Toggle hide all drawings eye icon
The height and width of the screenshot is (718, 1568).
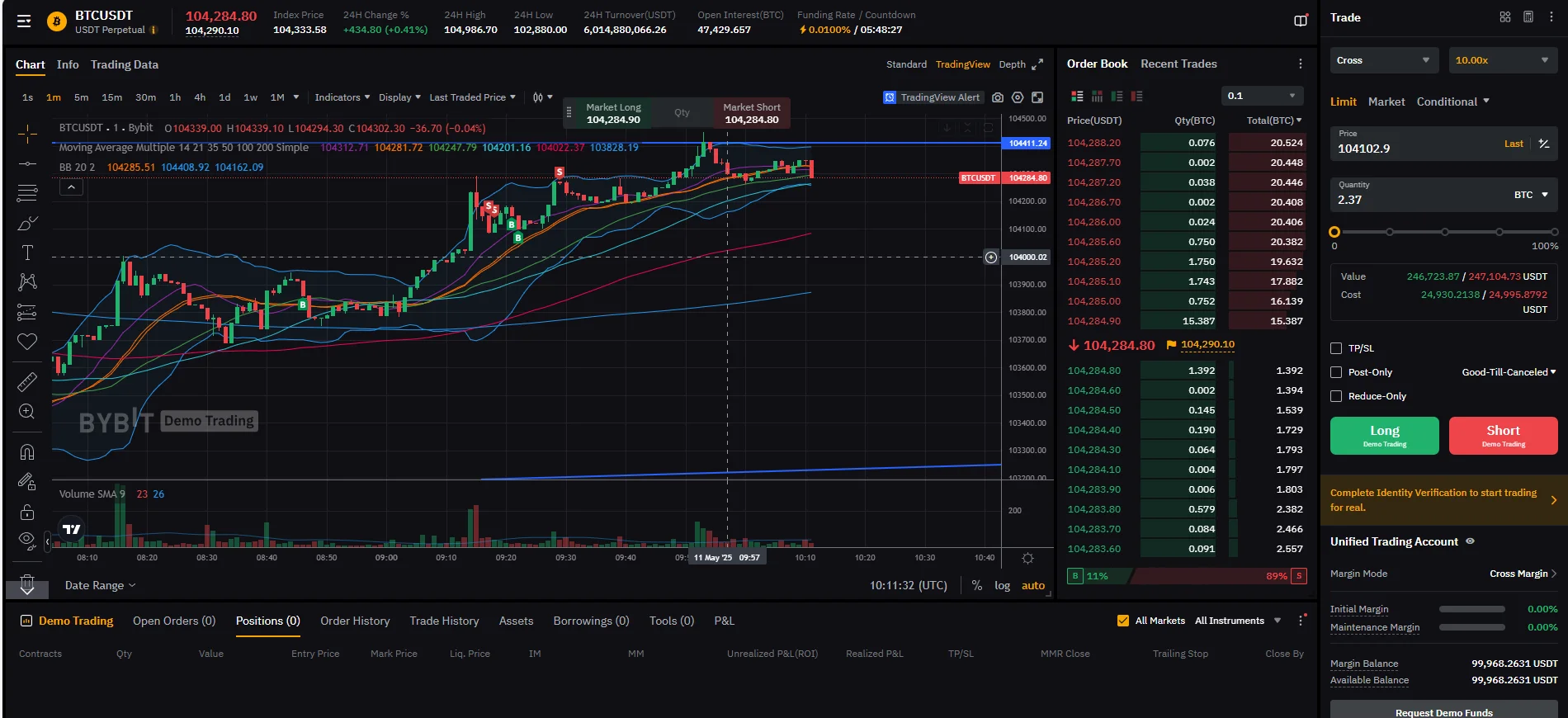pos(27,541)
